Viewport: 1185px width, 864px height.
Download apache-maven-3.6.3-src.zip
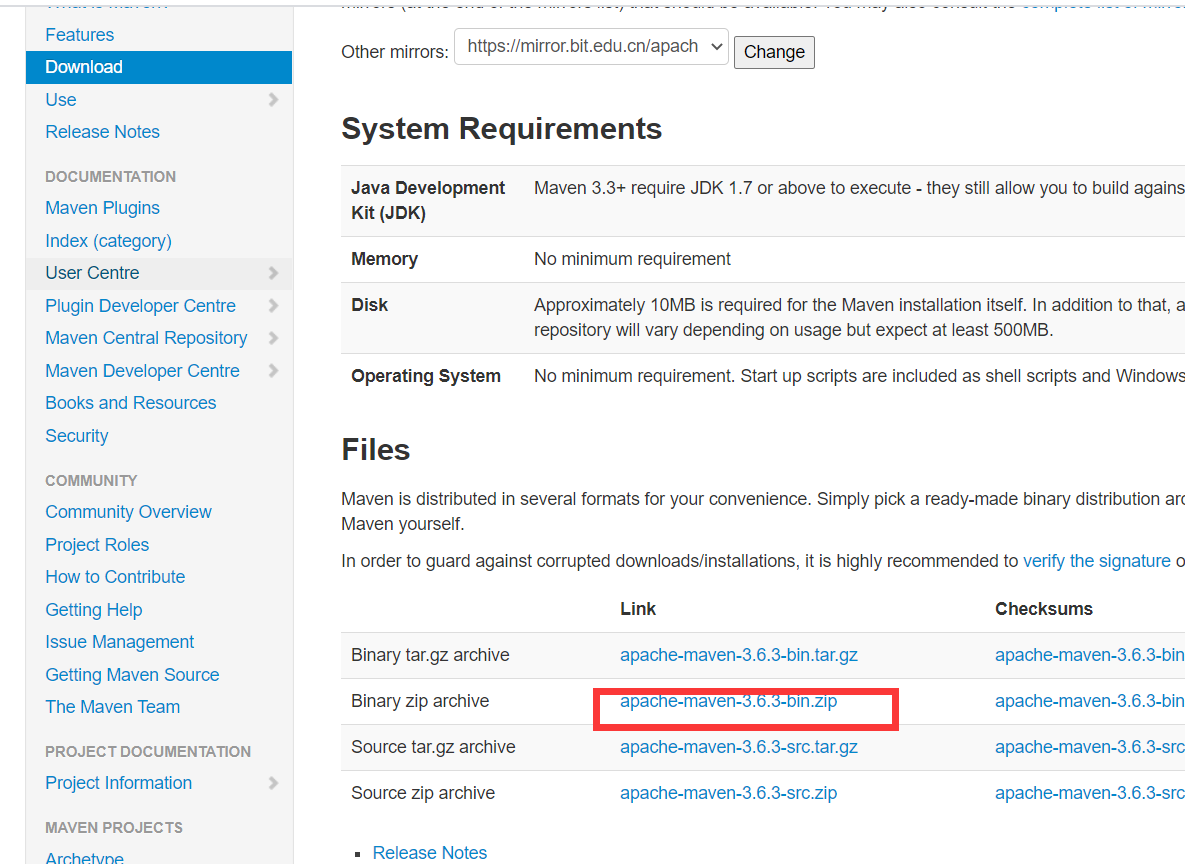pos(729,793)
